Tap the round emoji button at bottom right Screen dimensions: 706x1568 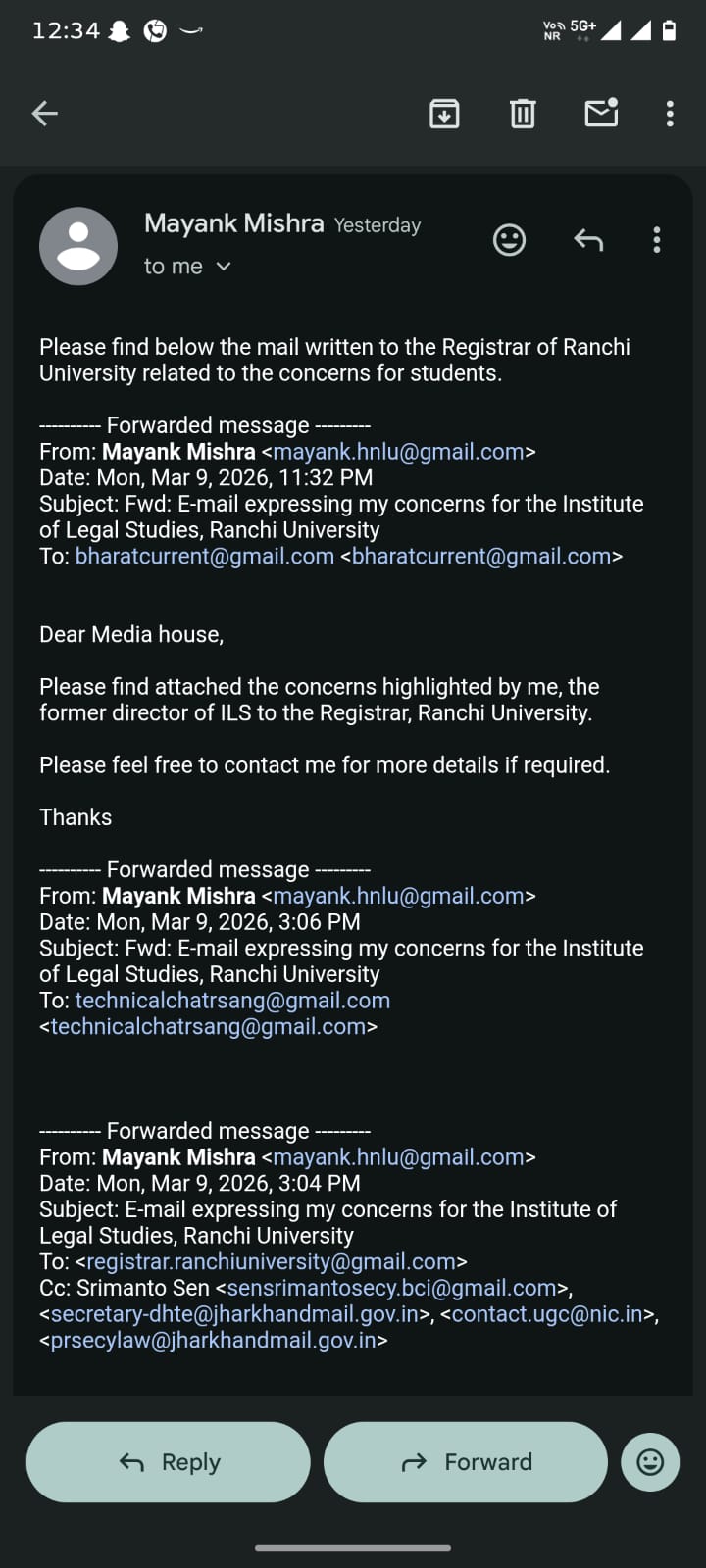coord(650,1462)
